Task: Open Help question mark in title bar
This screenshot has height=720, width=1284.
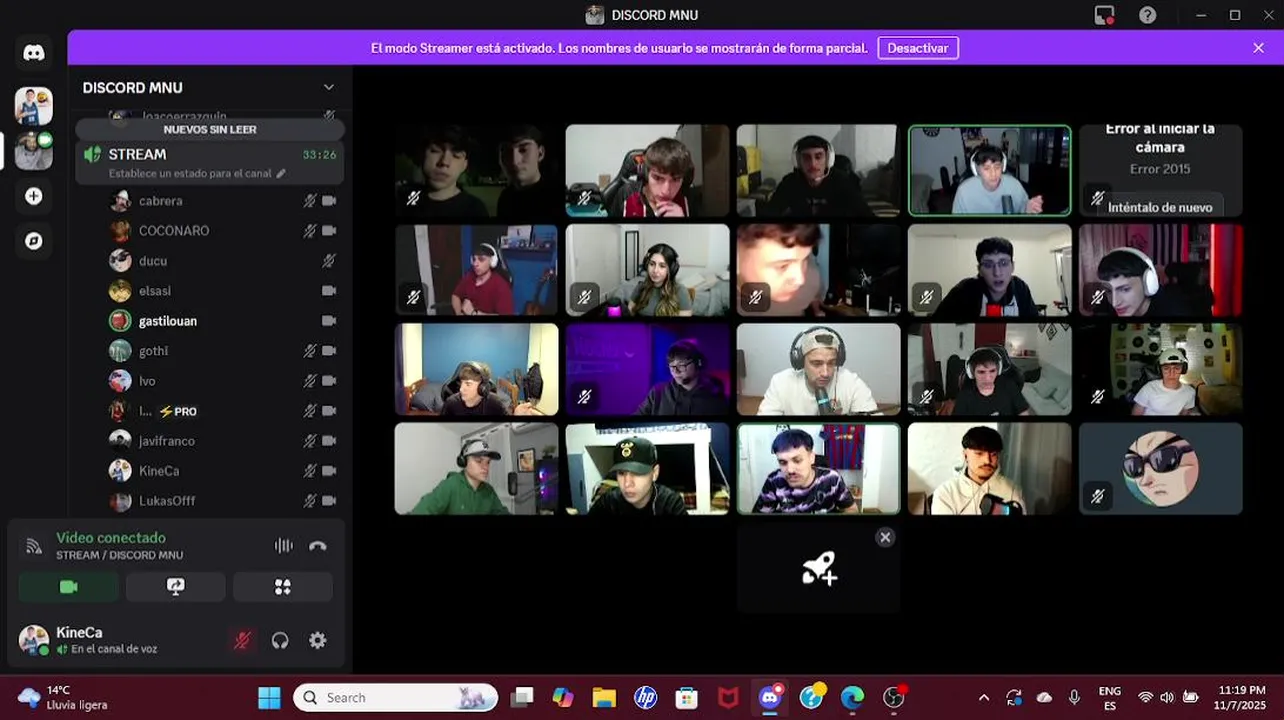Action: tap(1148, 15)
